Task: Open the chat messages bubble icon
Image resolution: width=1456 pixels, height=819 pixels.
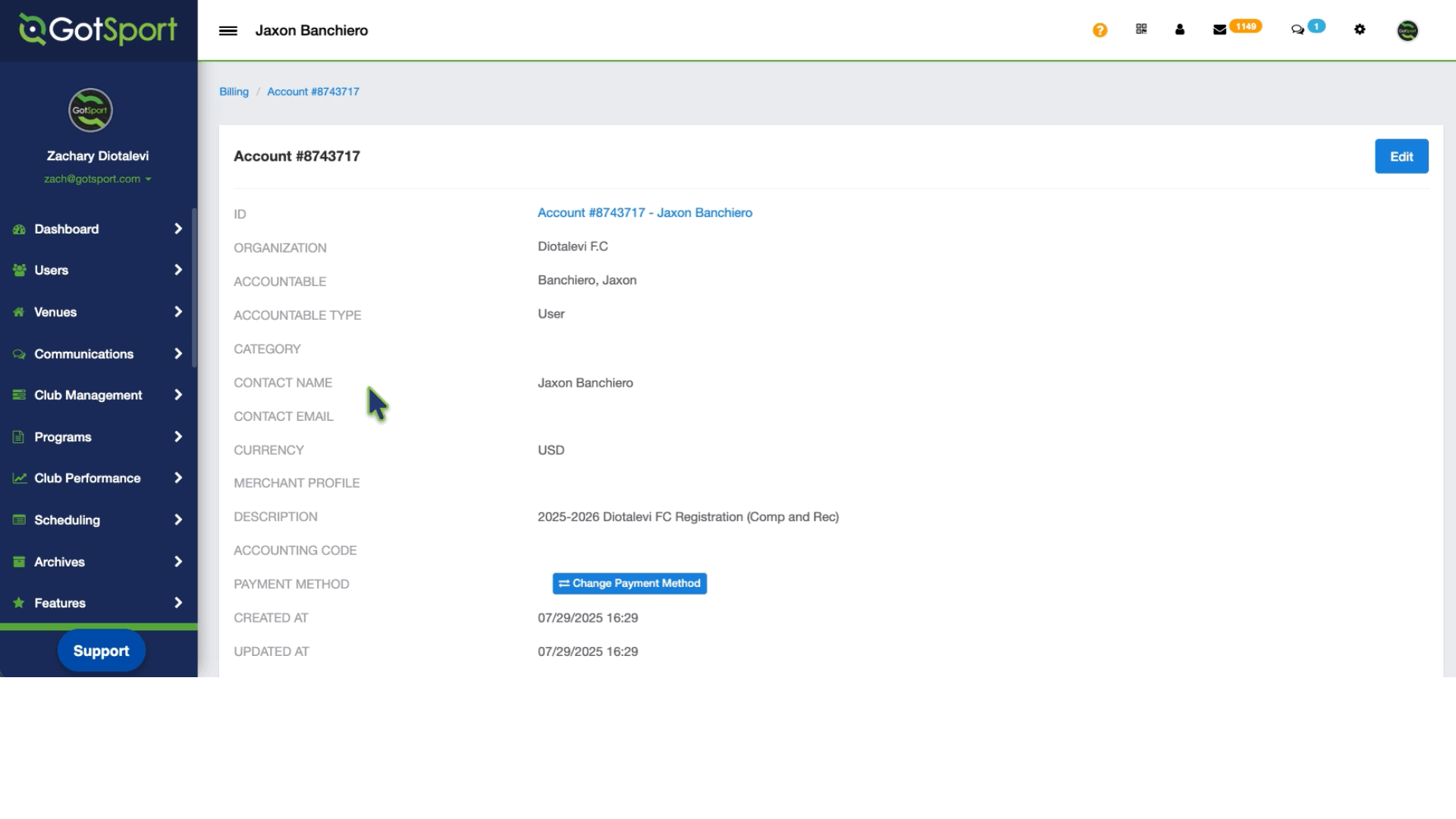Action: tap(1298, 30)
